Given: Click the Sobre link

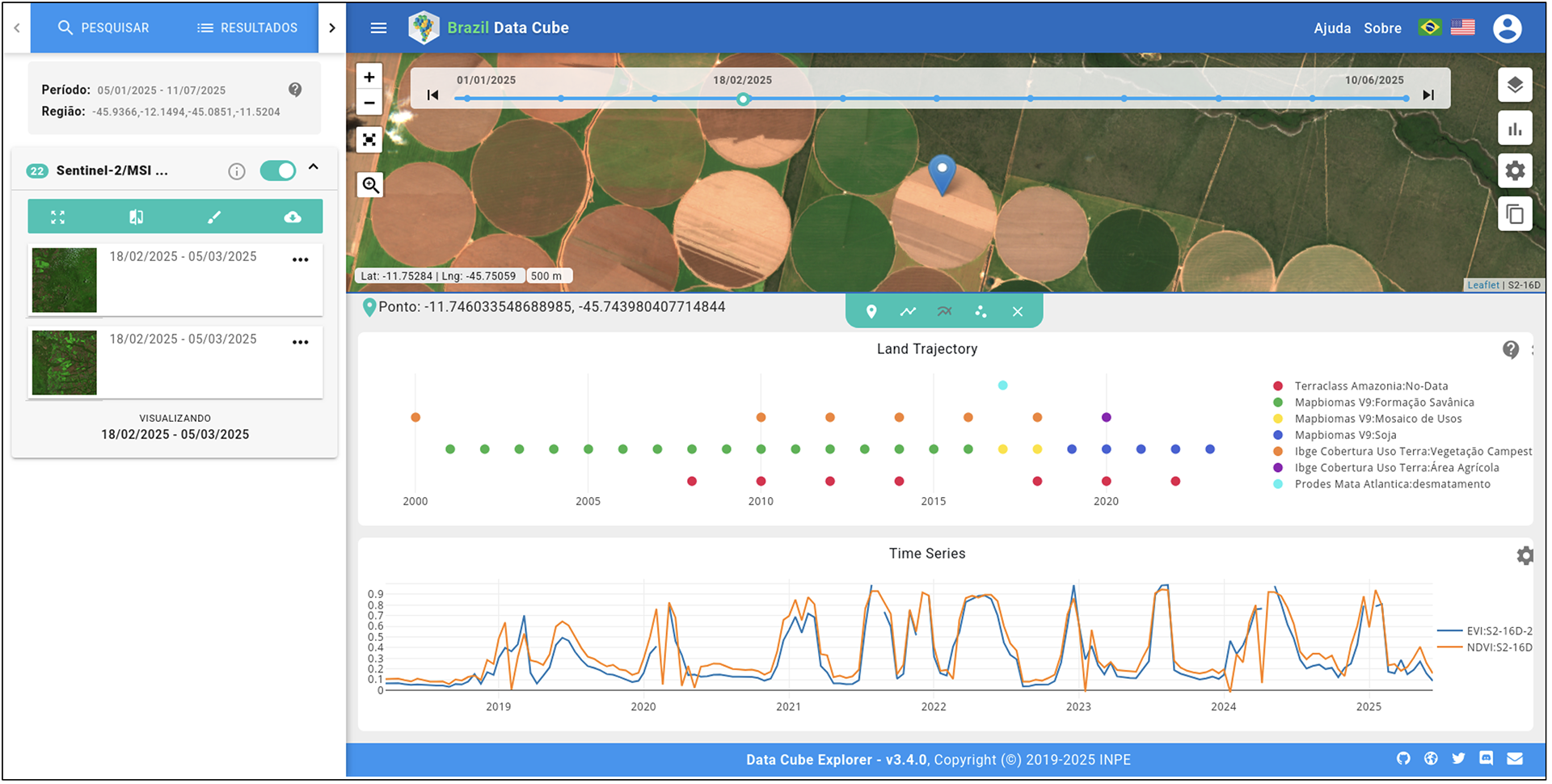Looking at the screenshot, I should (1381, 28).
